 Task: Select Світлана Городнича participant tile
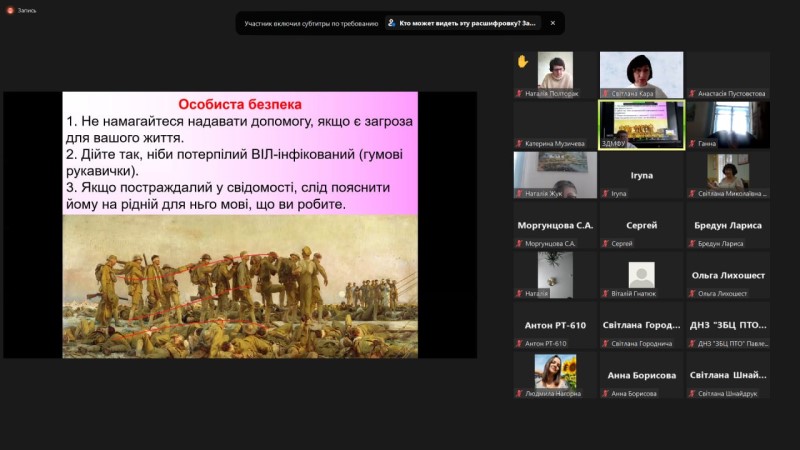coord(641,324)
